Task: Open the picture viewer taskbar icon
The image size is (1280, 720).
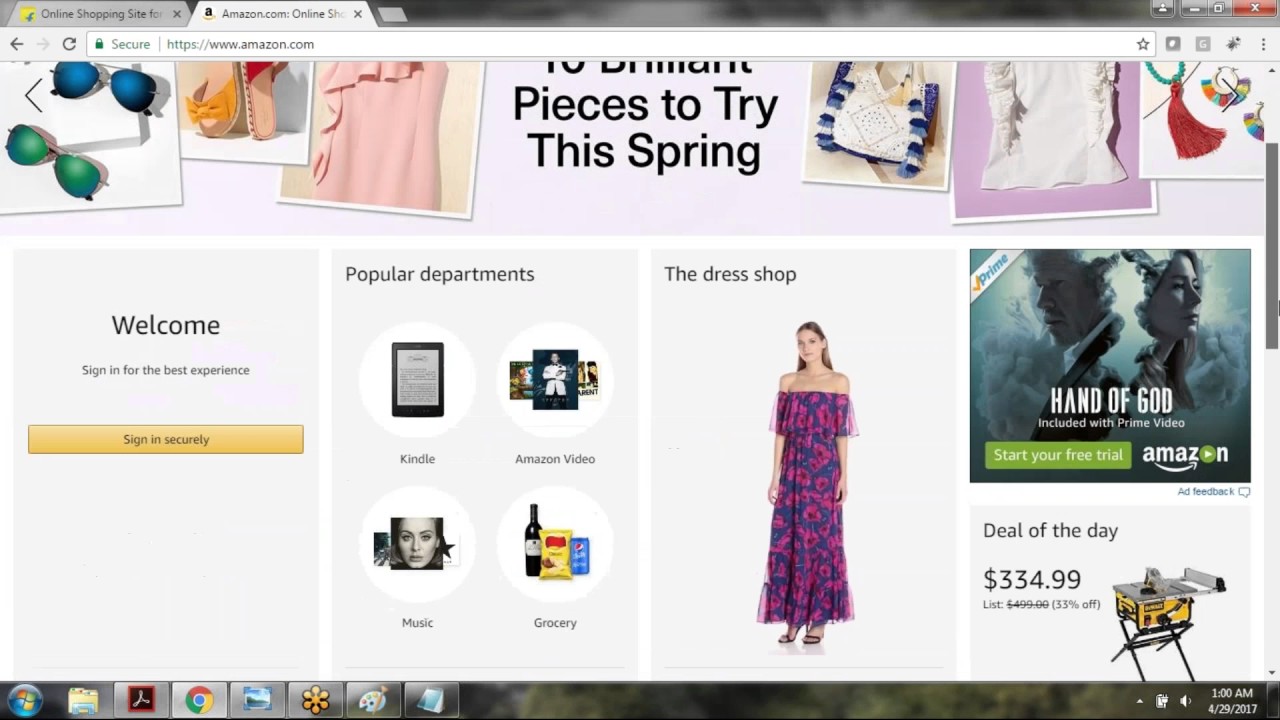Action: click(257, 701)
